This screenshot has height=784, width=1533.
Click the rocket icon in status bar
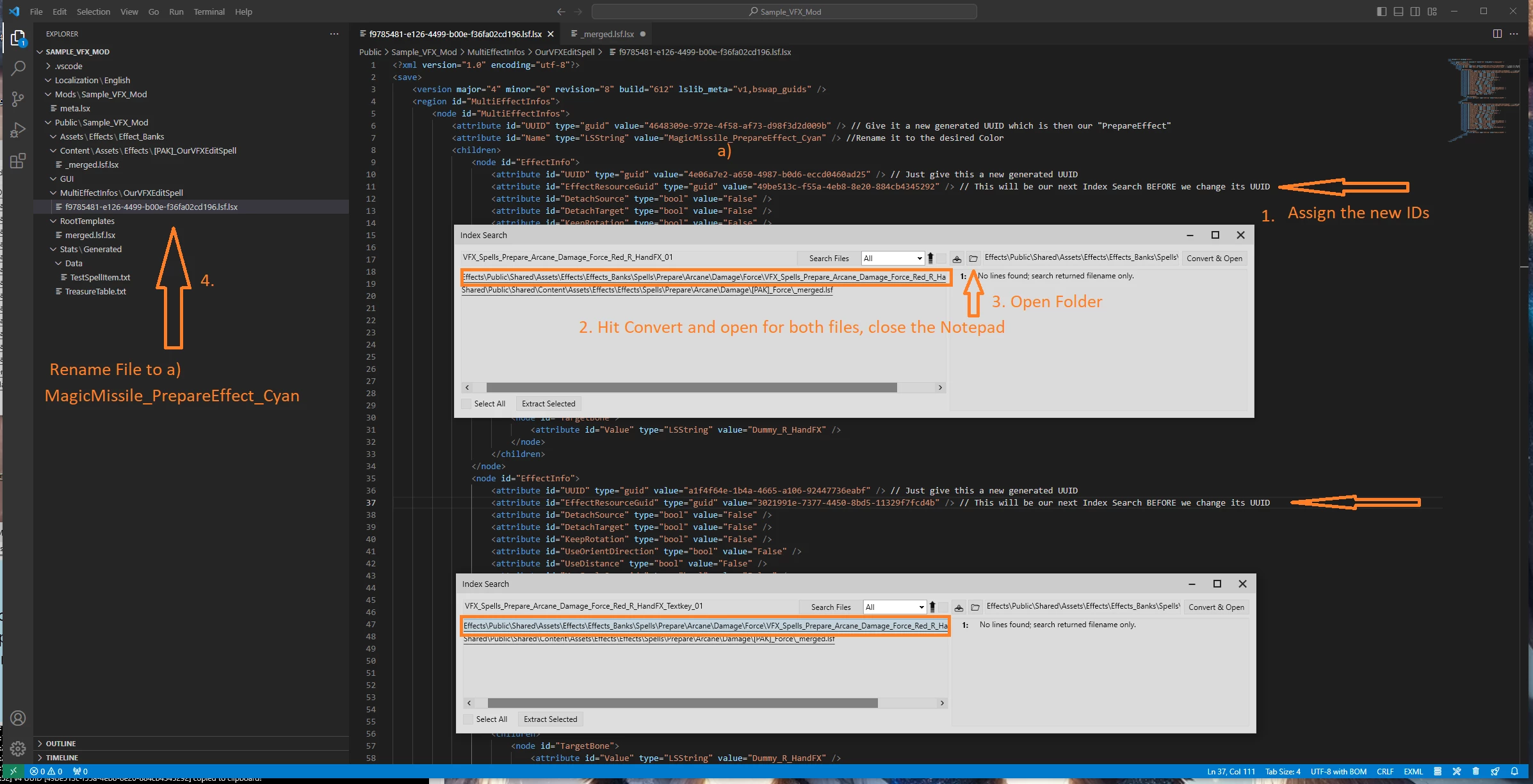point(1495,771)
